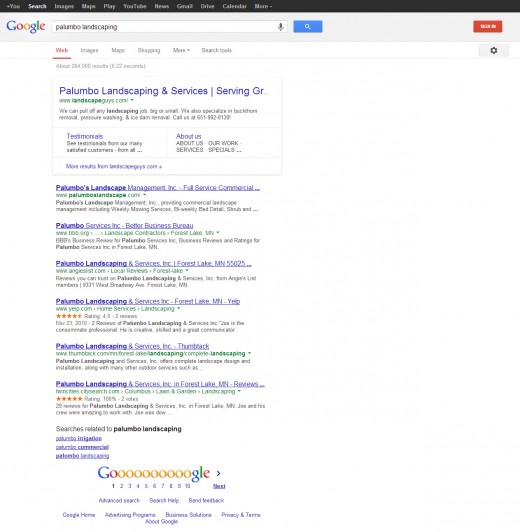The width and height of the screenshot is (520, 532).
Task: Open Search tools options
Action: [216, 51]
